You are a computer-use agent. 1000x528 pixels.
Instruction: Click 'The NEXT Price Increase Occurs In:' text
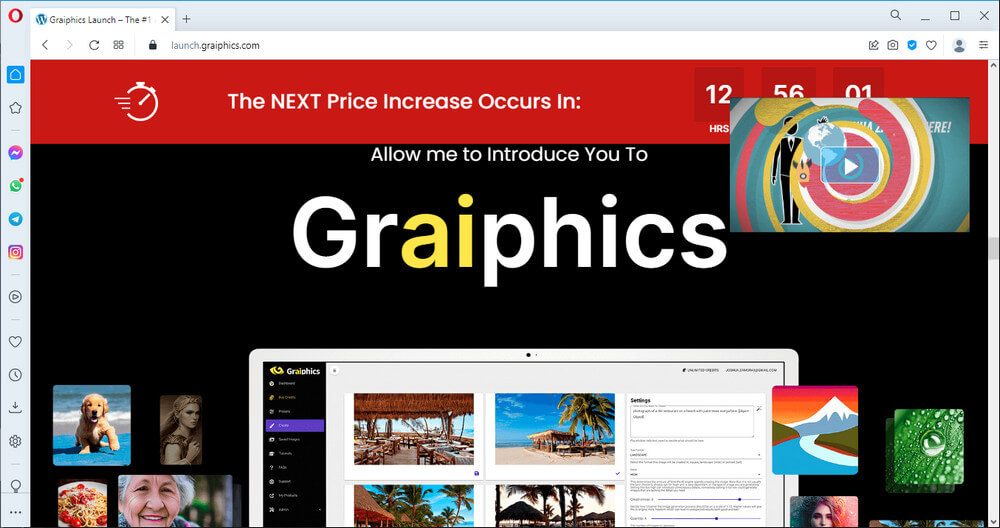pos(404,101)
